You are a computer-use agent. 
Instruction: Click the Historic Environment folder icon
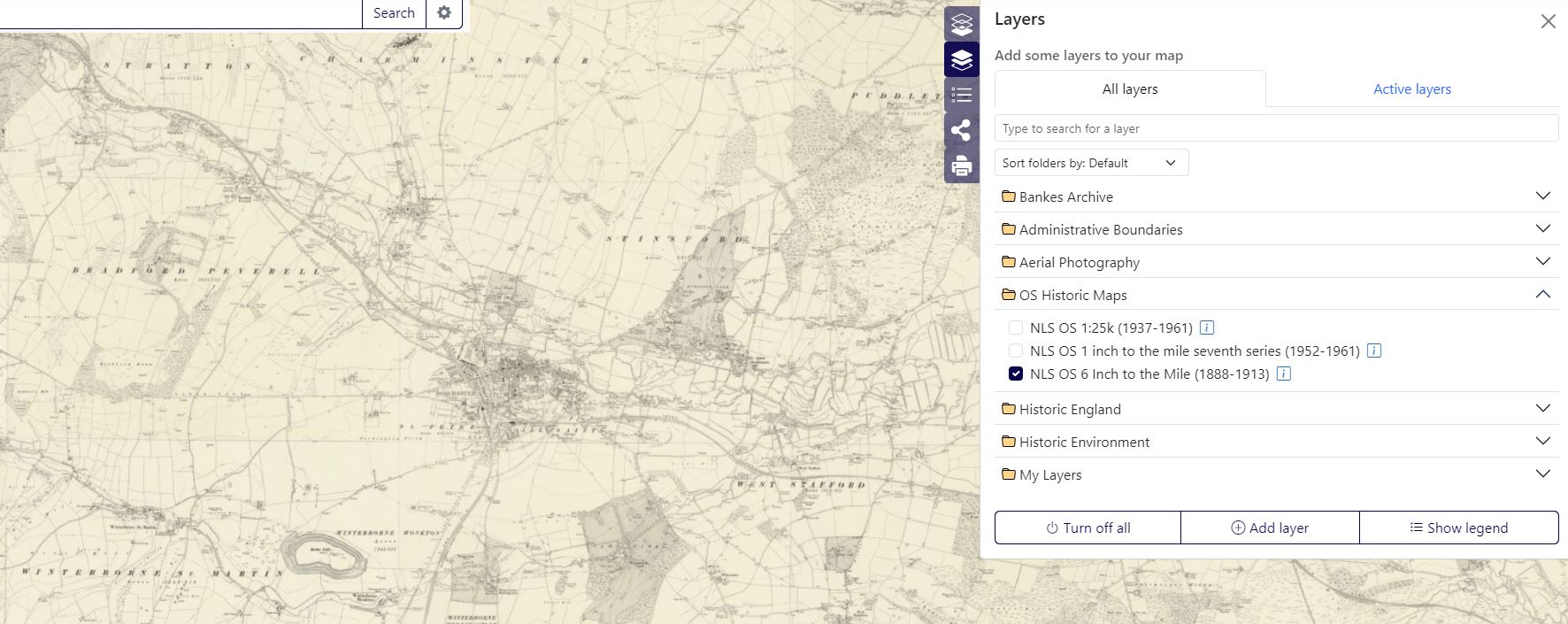(1008, 442)
